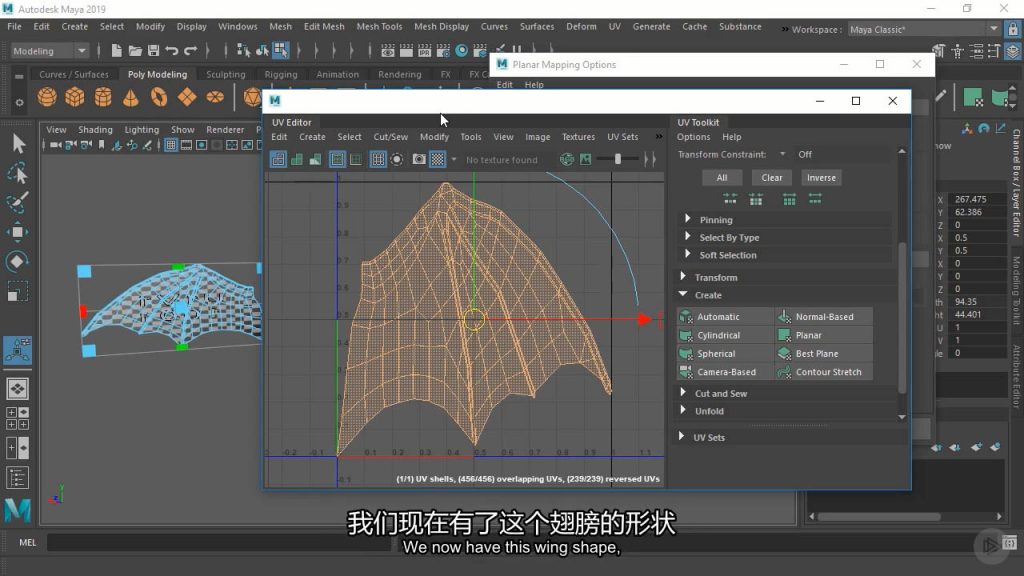Expand the Pinning section
The height and width of the screenshot is (576, 1024).
tap(715, 220)
